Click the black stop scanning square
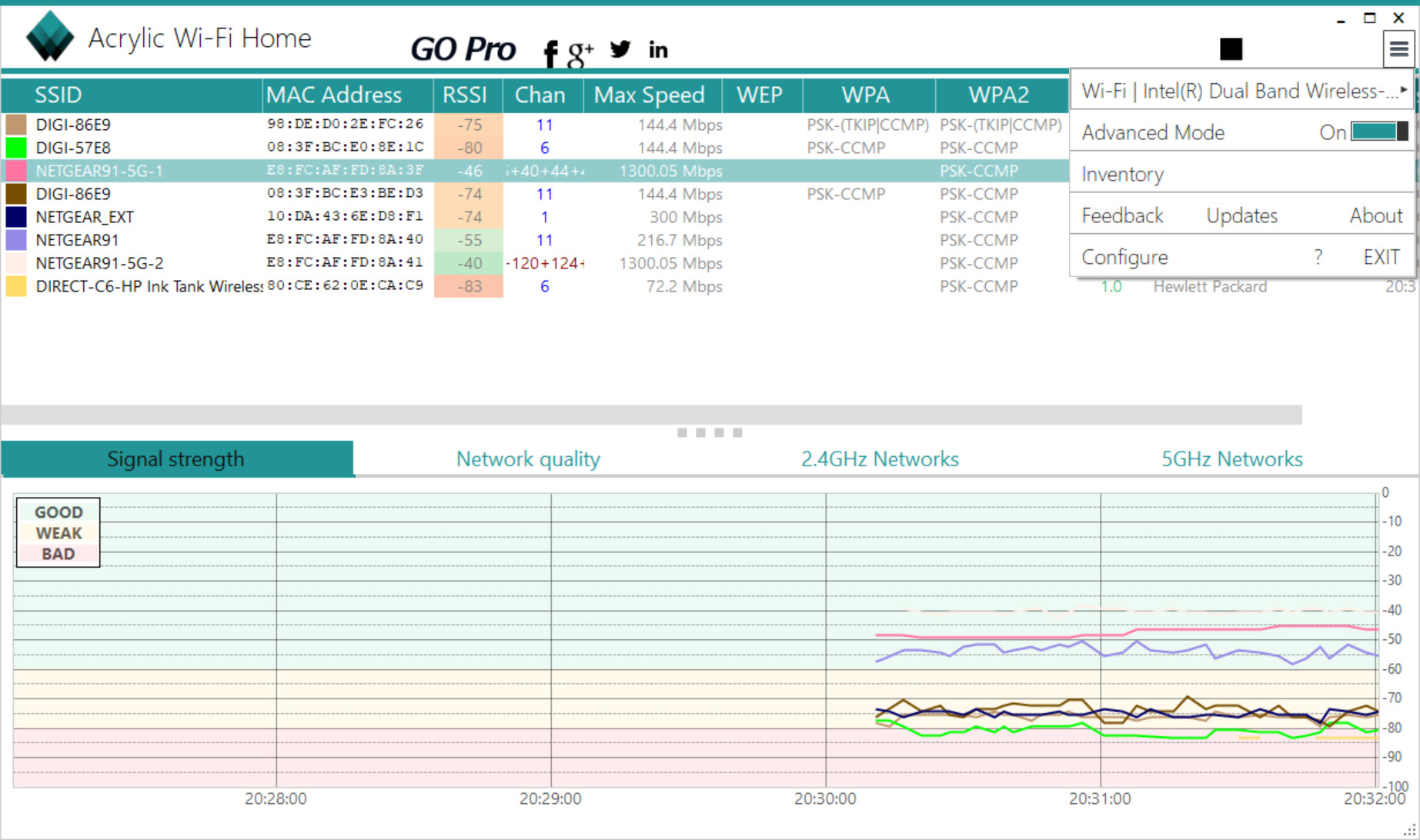 pos(1231,49)
